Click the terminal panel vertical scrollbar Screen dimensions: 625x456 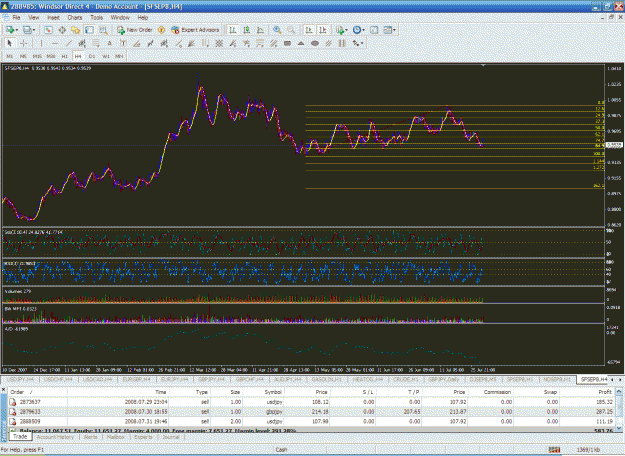tap(619, 409)
